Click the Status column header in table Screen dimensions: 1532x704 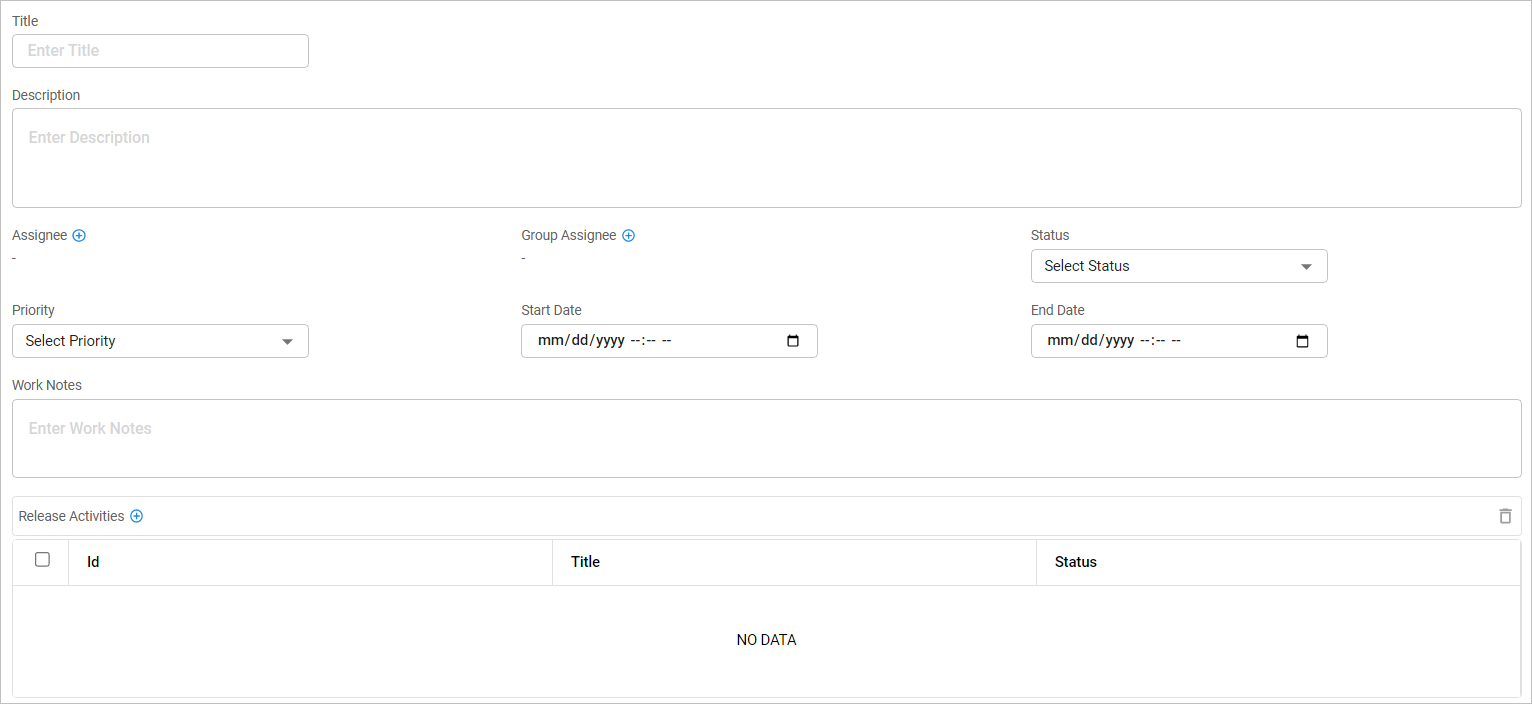[x=1075, y=562]
